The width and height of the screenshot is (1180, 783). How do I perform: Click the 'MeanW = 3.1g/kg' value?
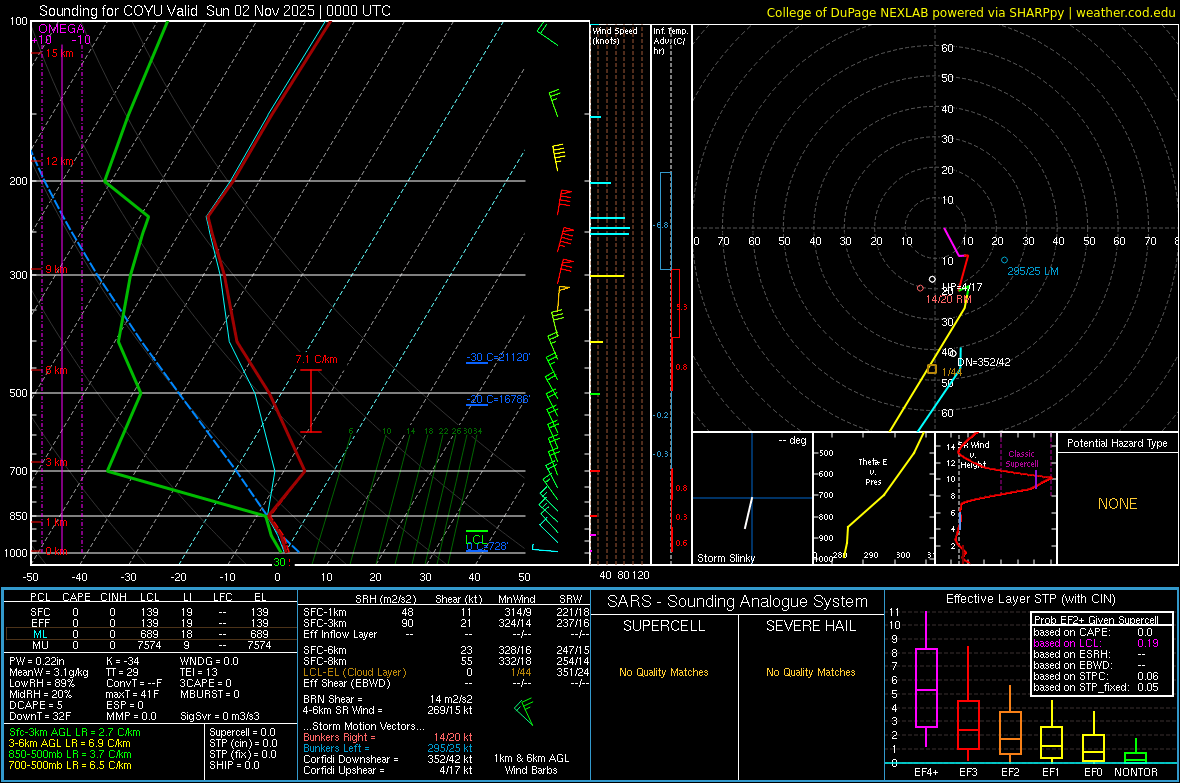point(49,672)
